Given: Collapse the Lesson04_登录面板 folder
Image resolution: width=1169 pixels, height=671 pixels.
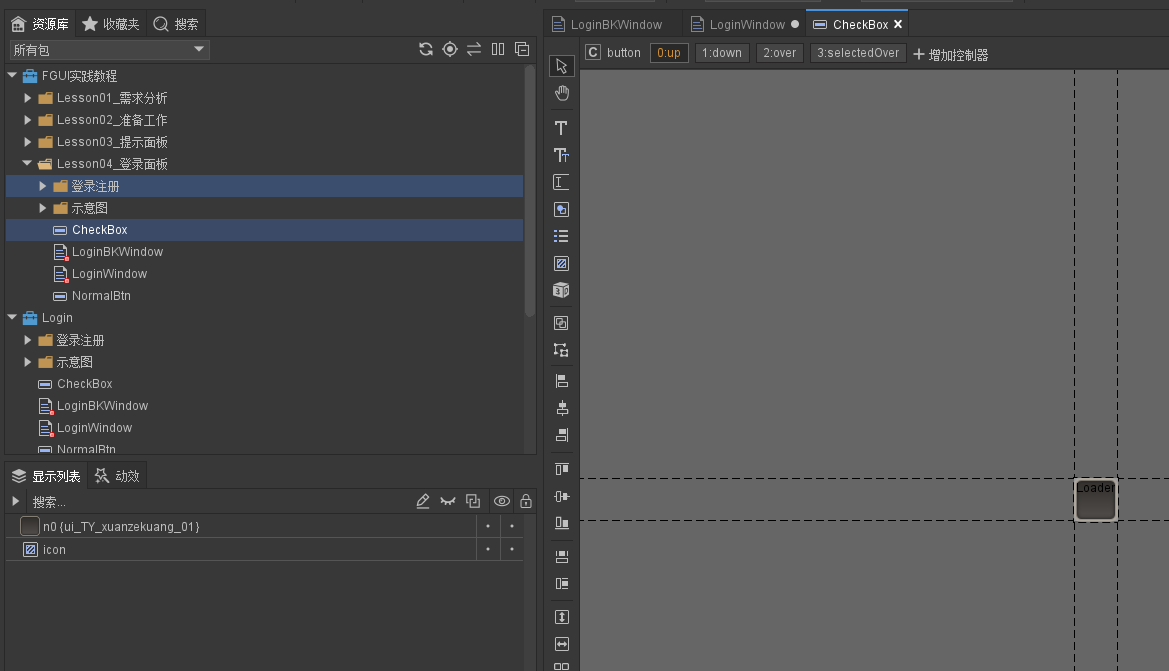Looking at the screenshot, I should [28, 164].
